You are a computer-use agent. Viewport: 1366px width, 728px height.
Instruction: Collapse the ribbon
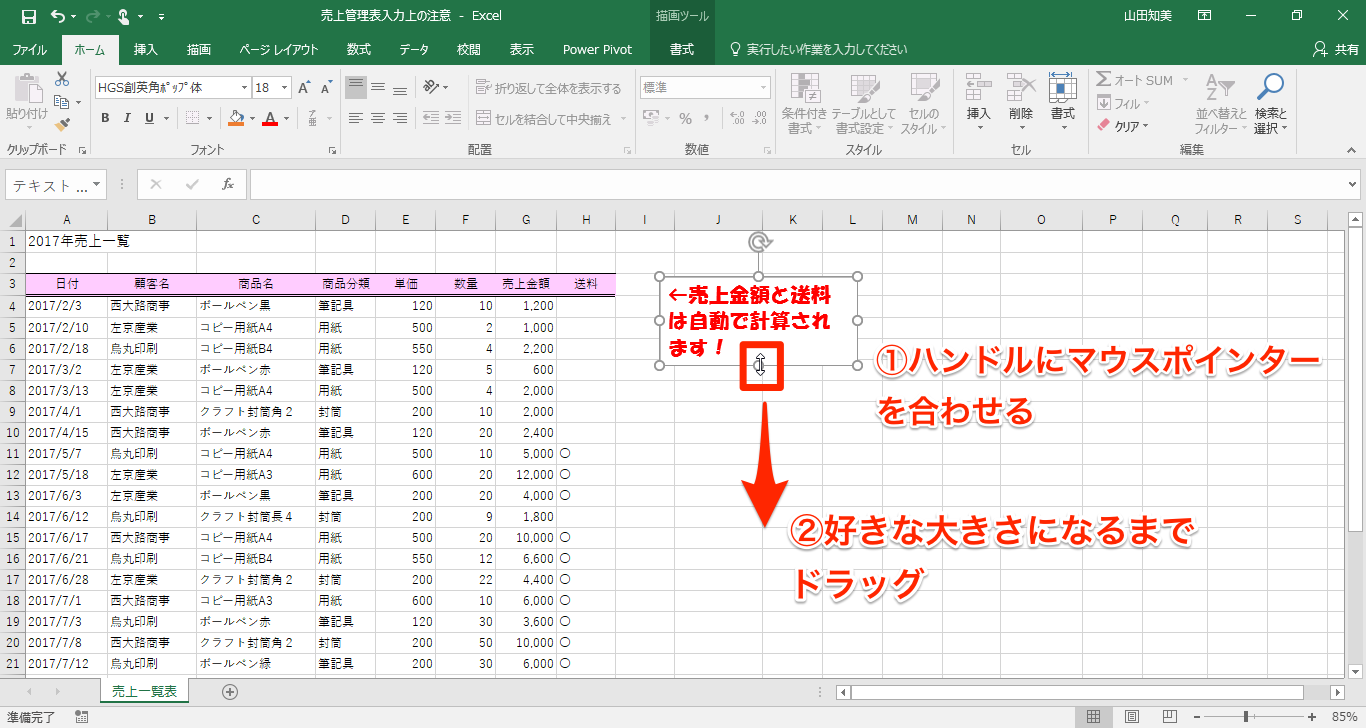1352,150
